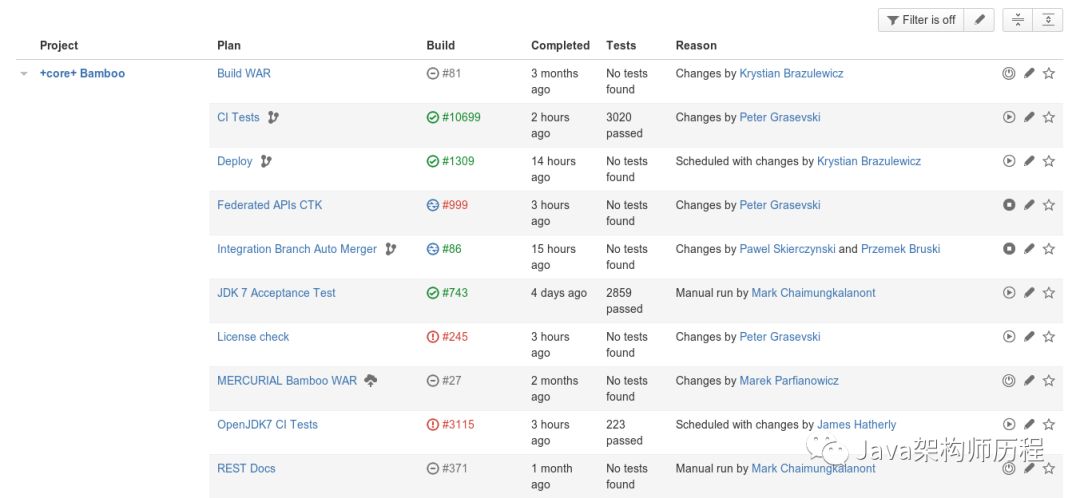Stop the Integration Branch Auto Merger build
The image size is (1080, 498).
point(1009,249)
